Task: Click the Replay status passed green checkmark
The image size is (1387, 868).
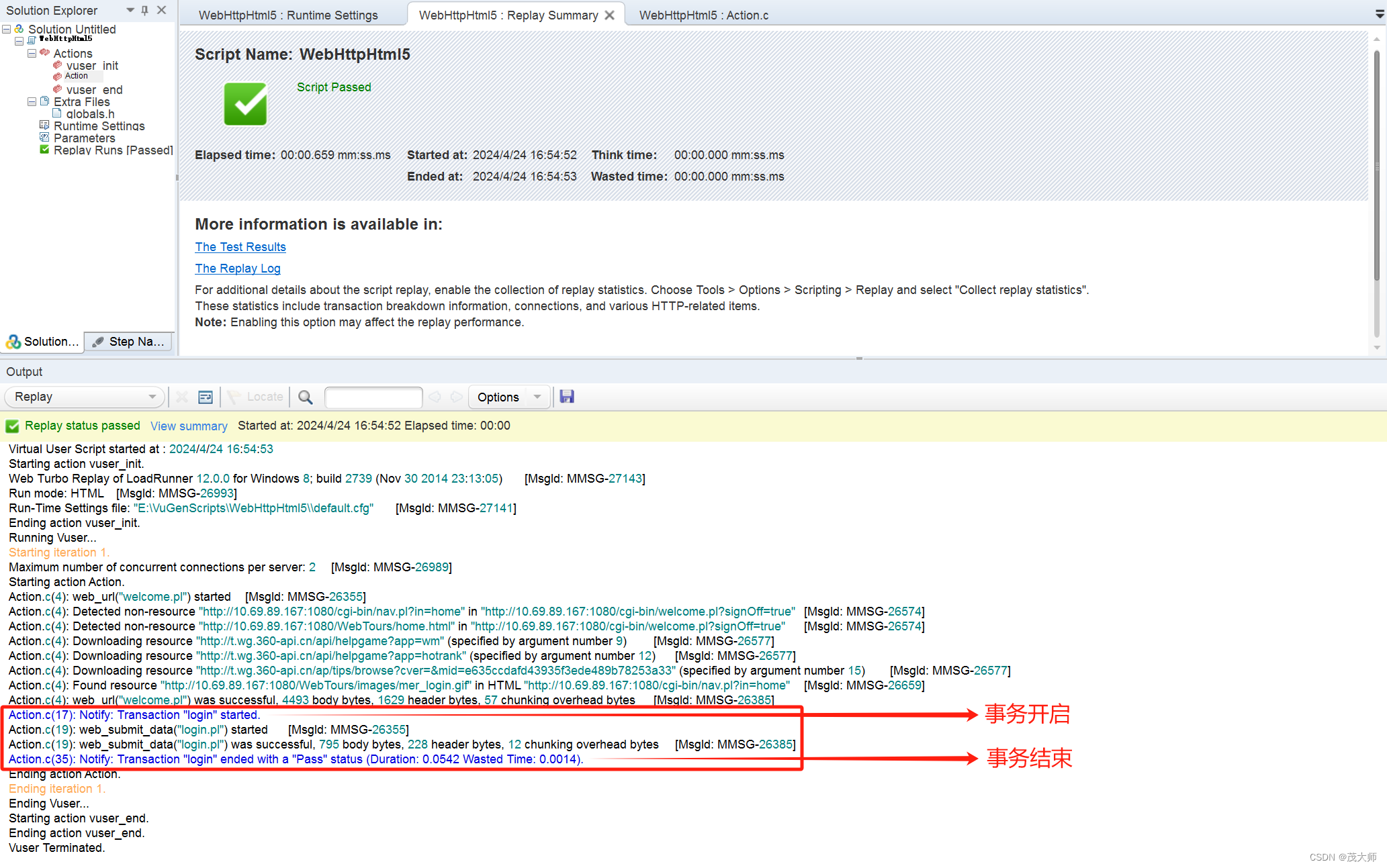Action: (x=12, y=426)
